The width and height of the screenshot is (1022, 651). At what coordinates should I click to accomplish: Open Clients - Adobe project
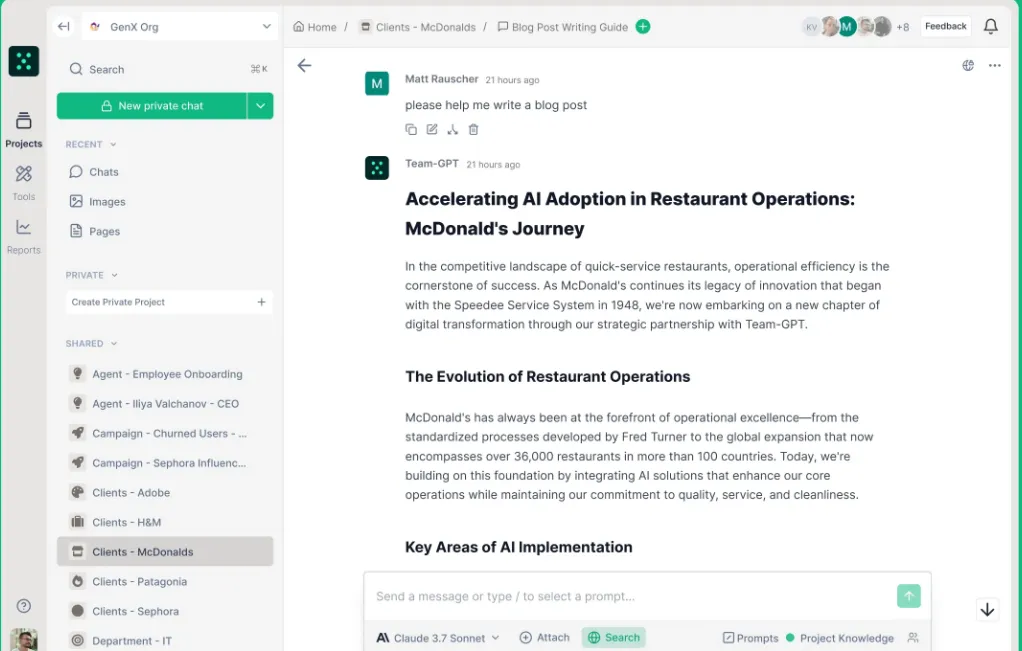click(165, 493)
